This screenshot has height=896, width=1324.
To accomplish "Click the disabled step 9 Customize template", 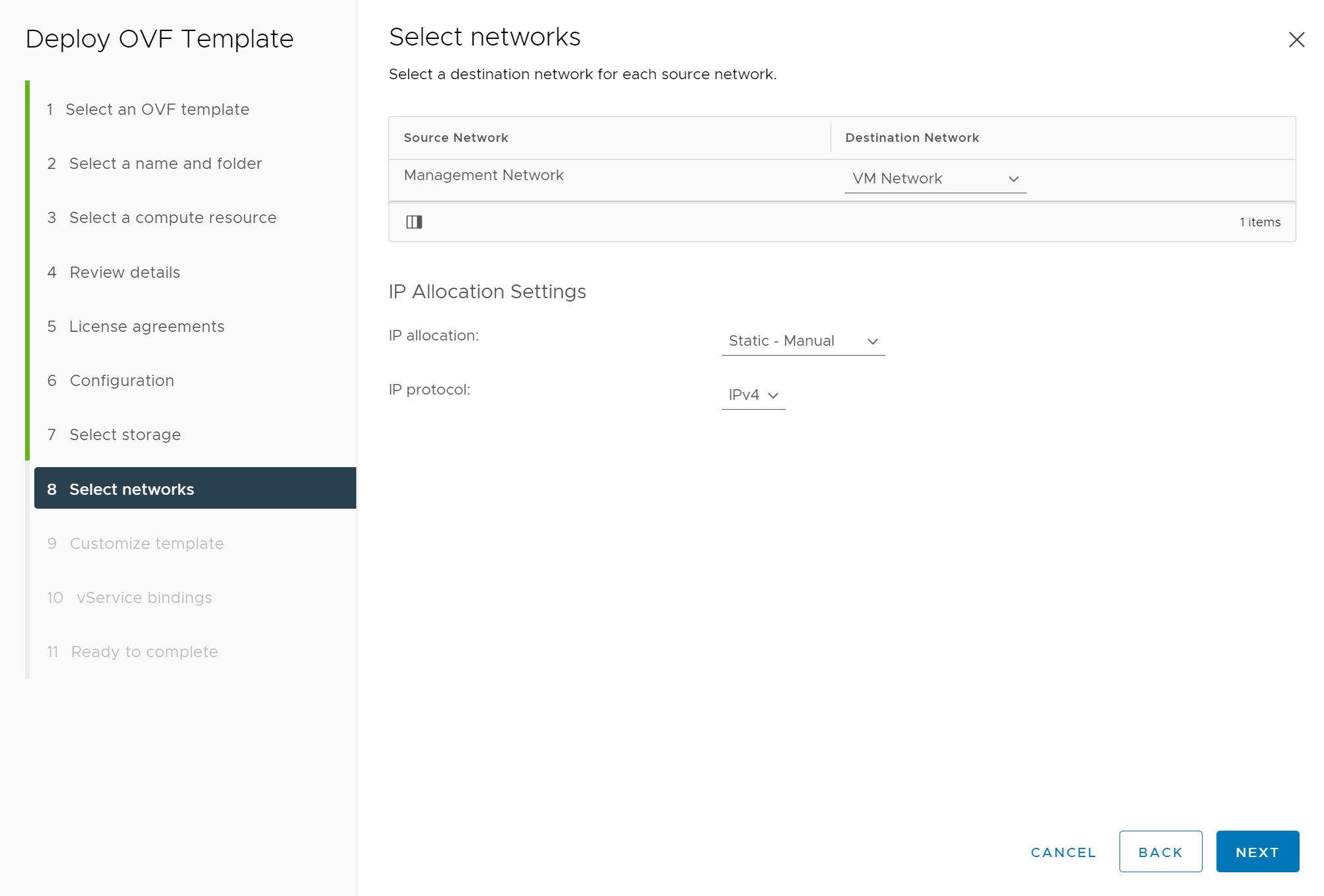I will point(135,544).
